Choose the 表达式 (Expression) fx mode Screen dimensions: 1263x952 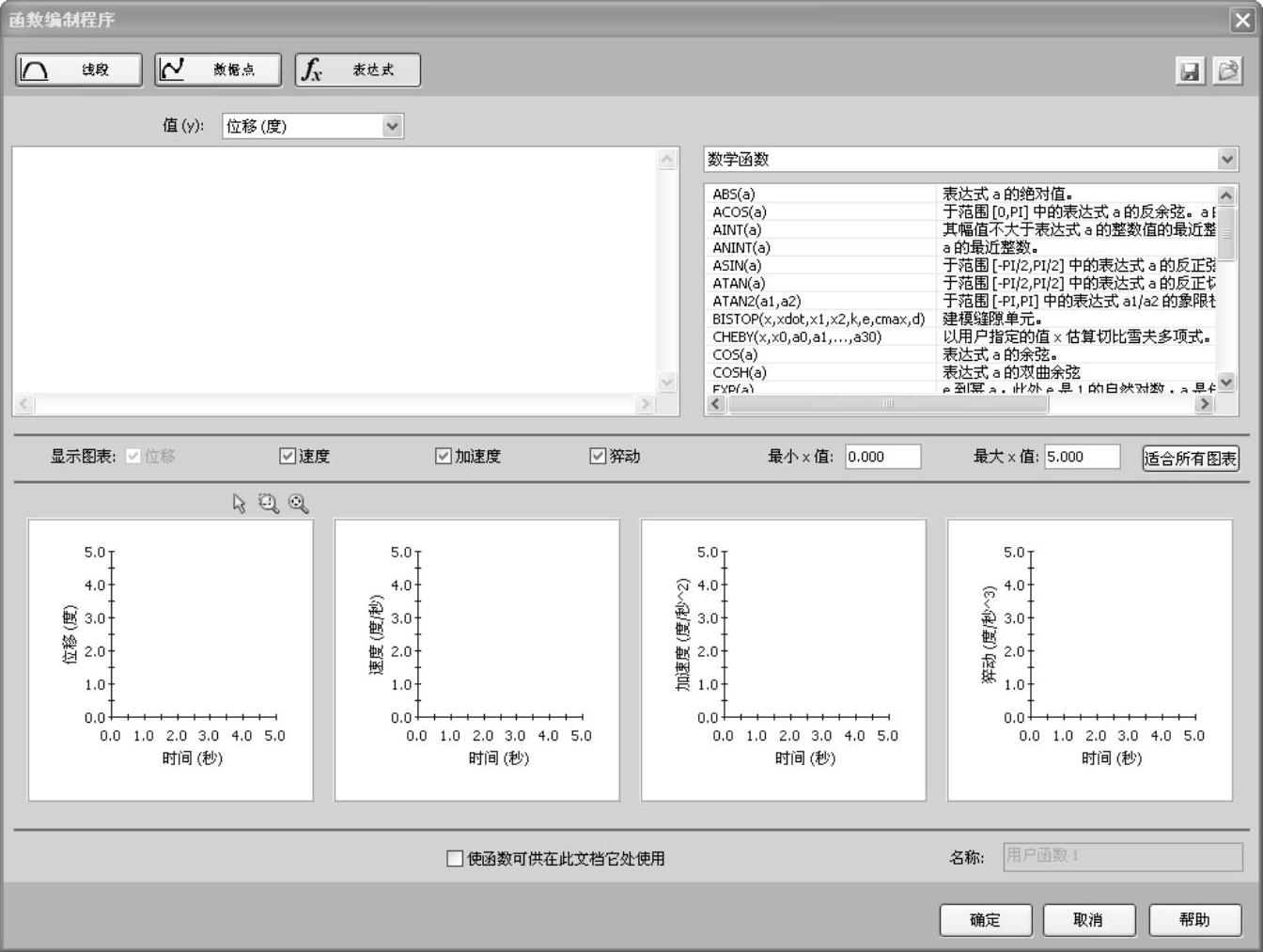coord(357,70)
